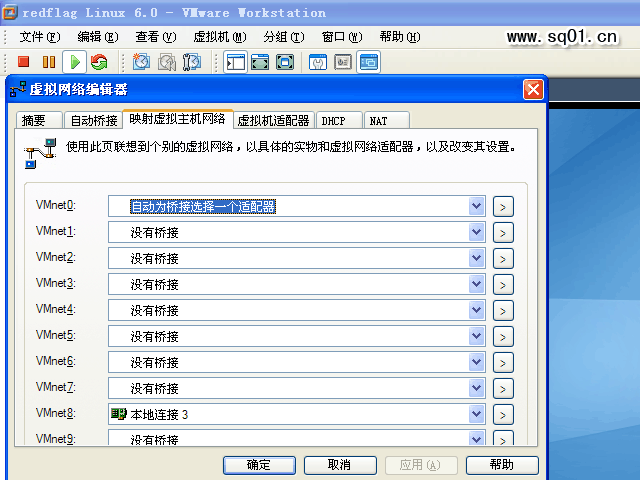Image resolution: width=640 pixels, height=480 pixels.
Task: Open the 窗口(W) menu
Action: coord(342,37)
